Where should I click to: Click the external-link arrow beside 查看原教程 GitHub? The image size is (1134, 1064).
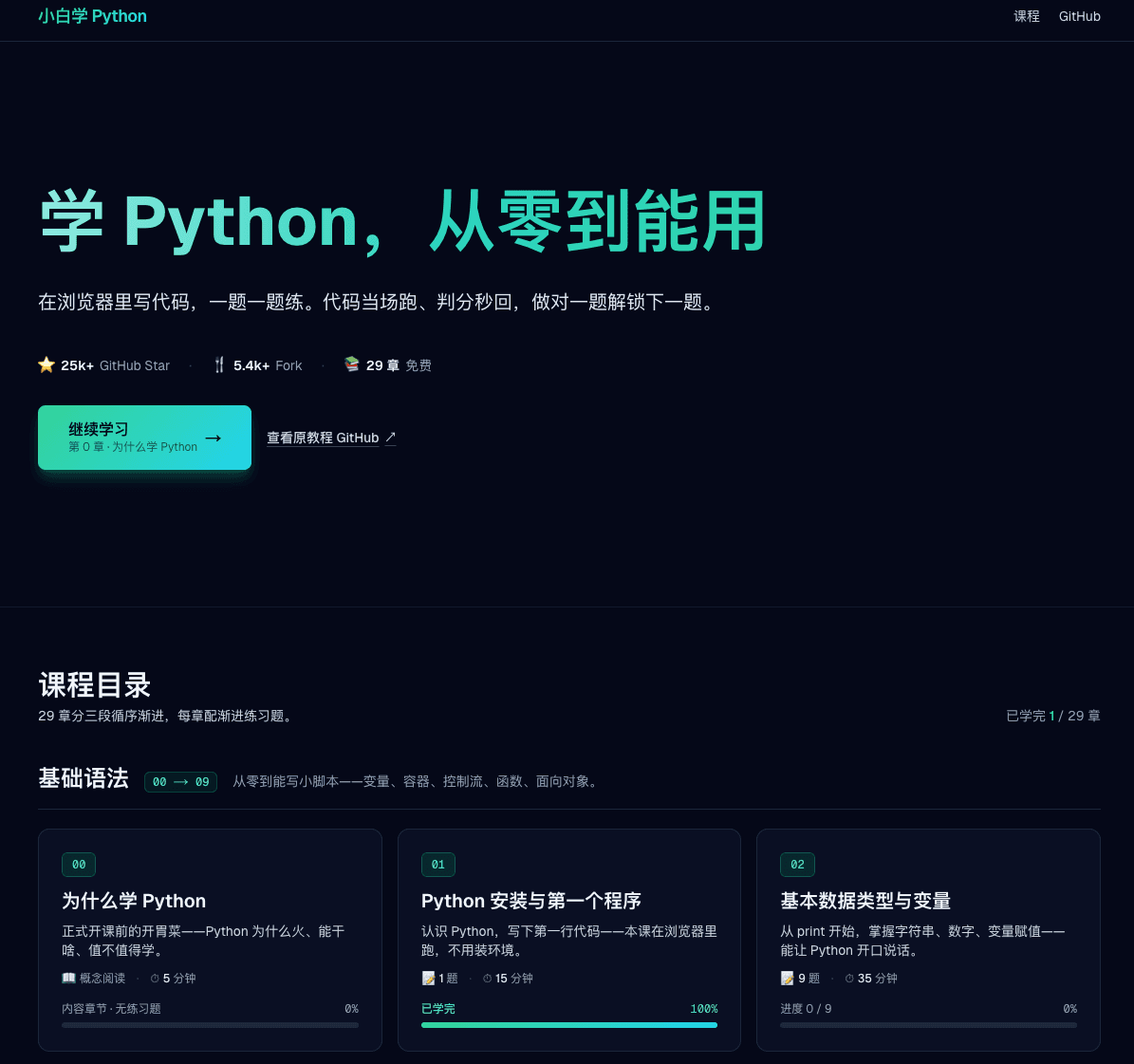pos(391,437)
